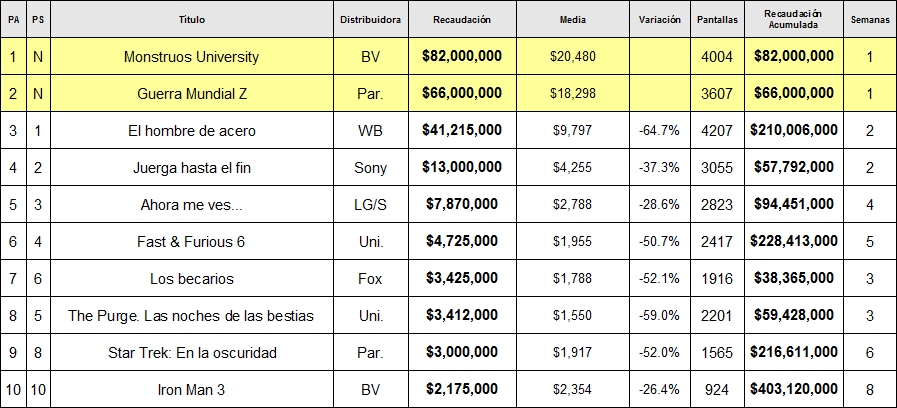
Task: Click the -64.7% variation cell
Action: 659,130
